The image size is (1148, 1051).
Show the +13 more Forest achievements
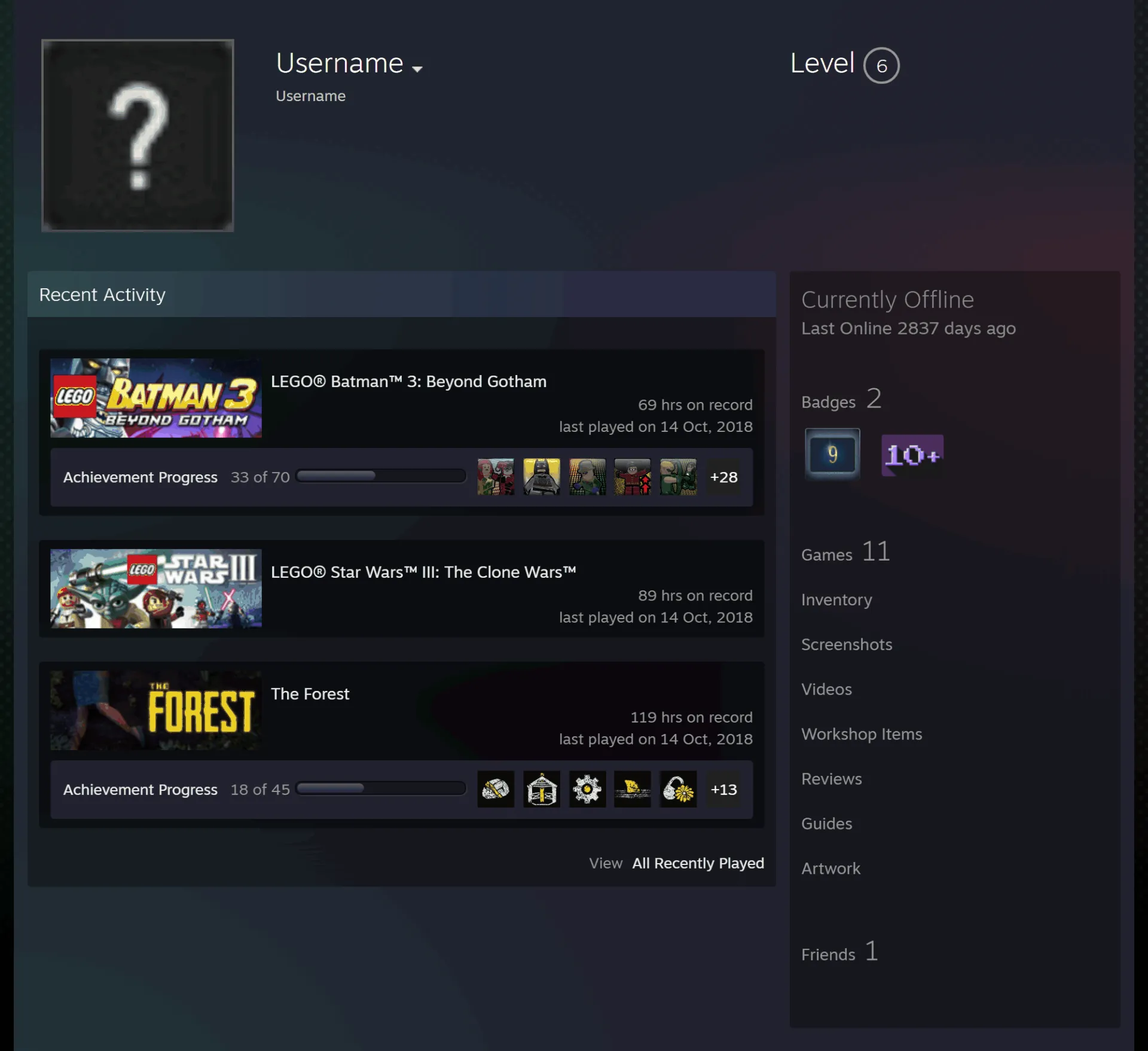tap(723, 789)
